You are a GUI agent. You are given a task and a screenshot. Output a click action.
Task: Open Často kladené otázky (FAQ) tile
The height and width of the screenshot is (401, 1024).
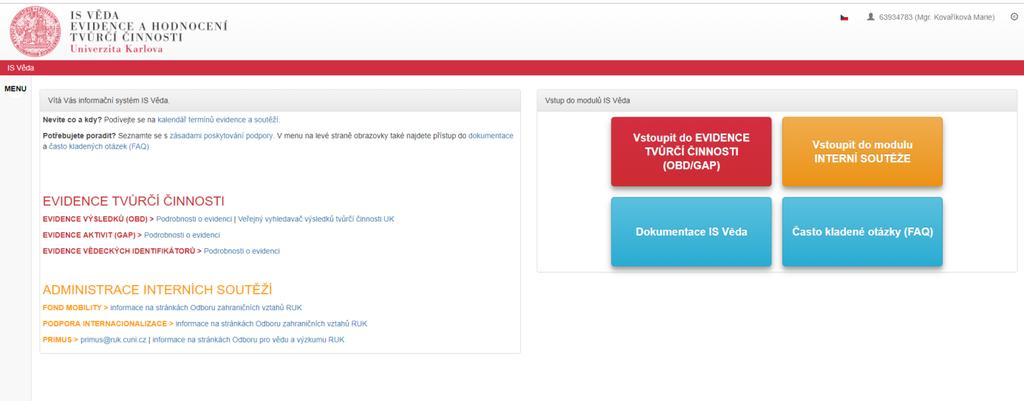862,232
